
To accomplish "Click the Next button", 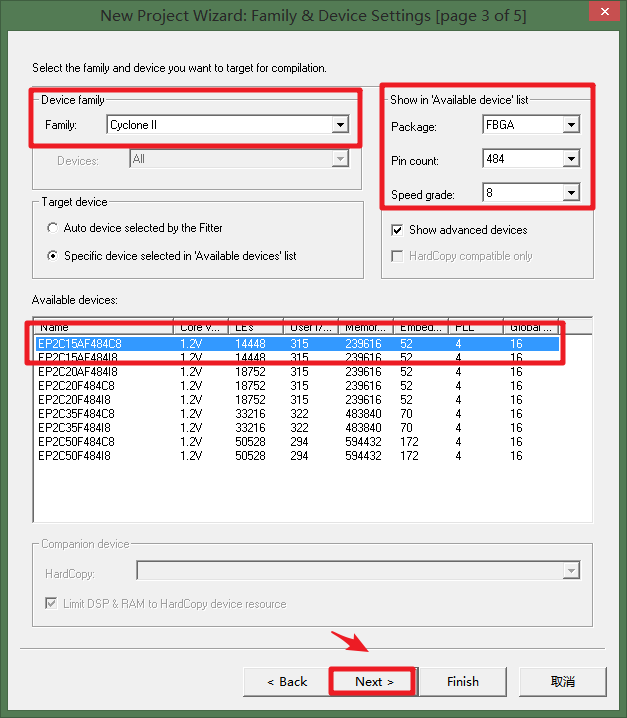I will [374, 682].
